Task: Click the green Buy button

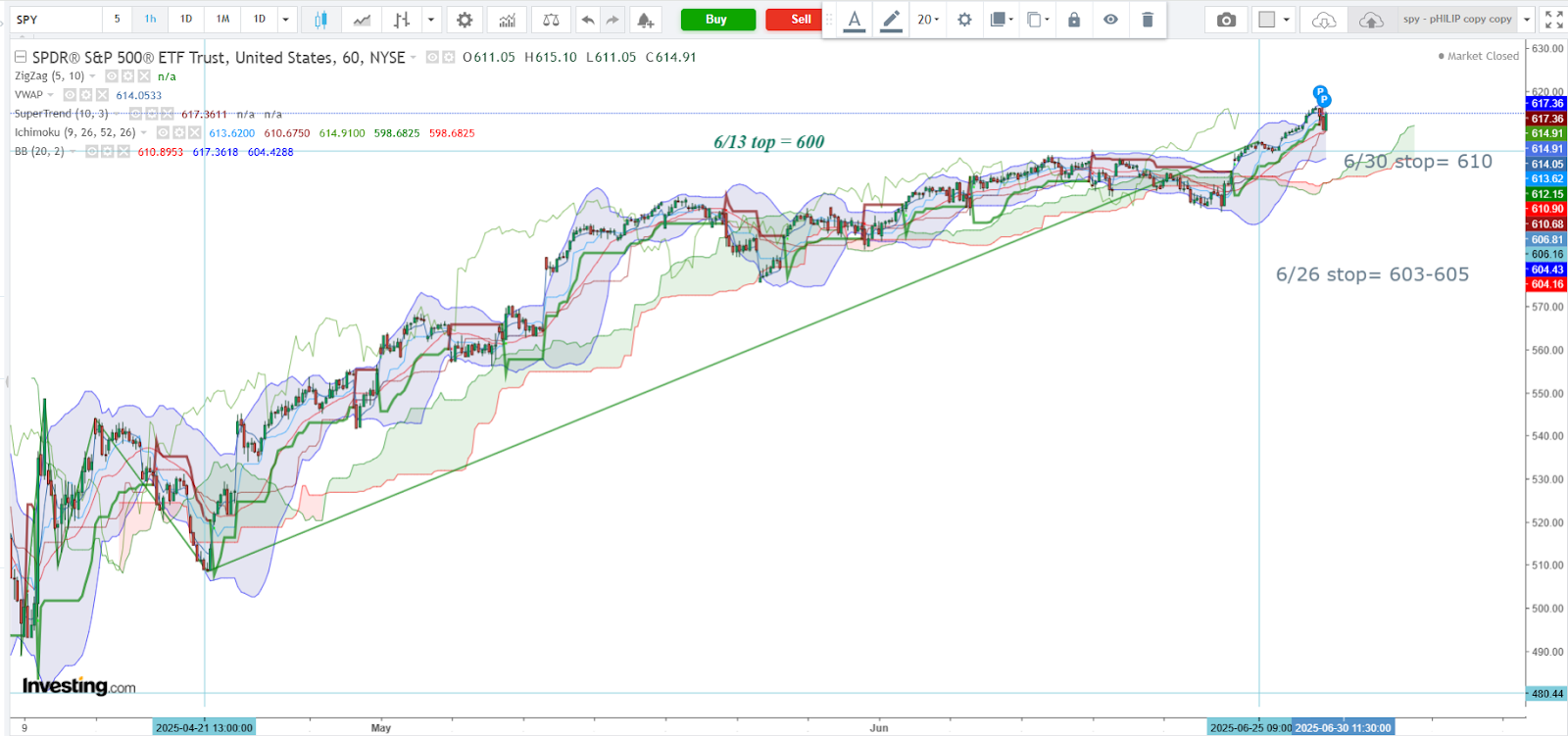Action: [x=717, y=20]
